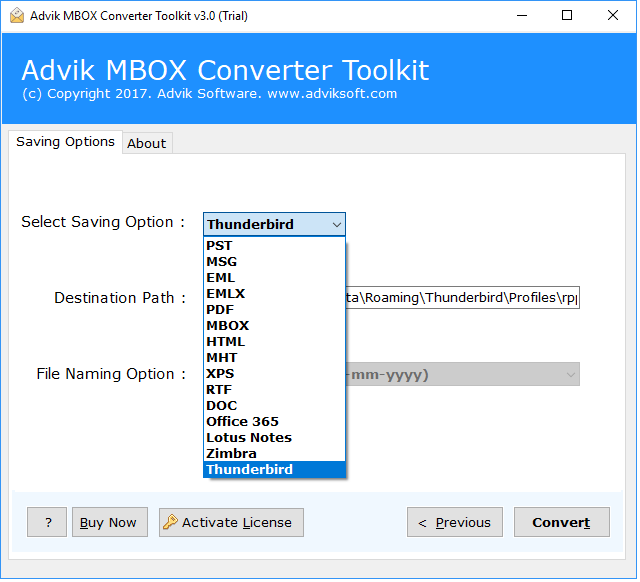Open the Select Saving Option combo box
640x582 pixels.
pyautogui.click(x=276, y=225)
